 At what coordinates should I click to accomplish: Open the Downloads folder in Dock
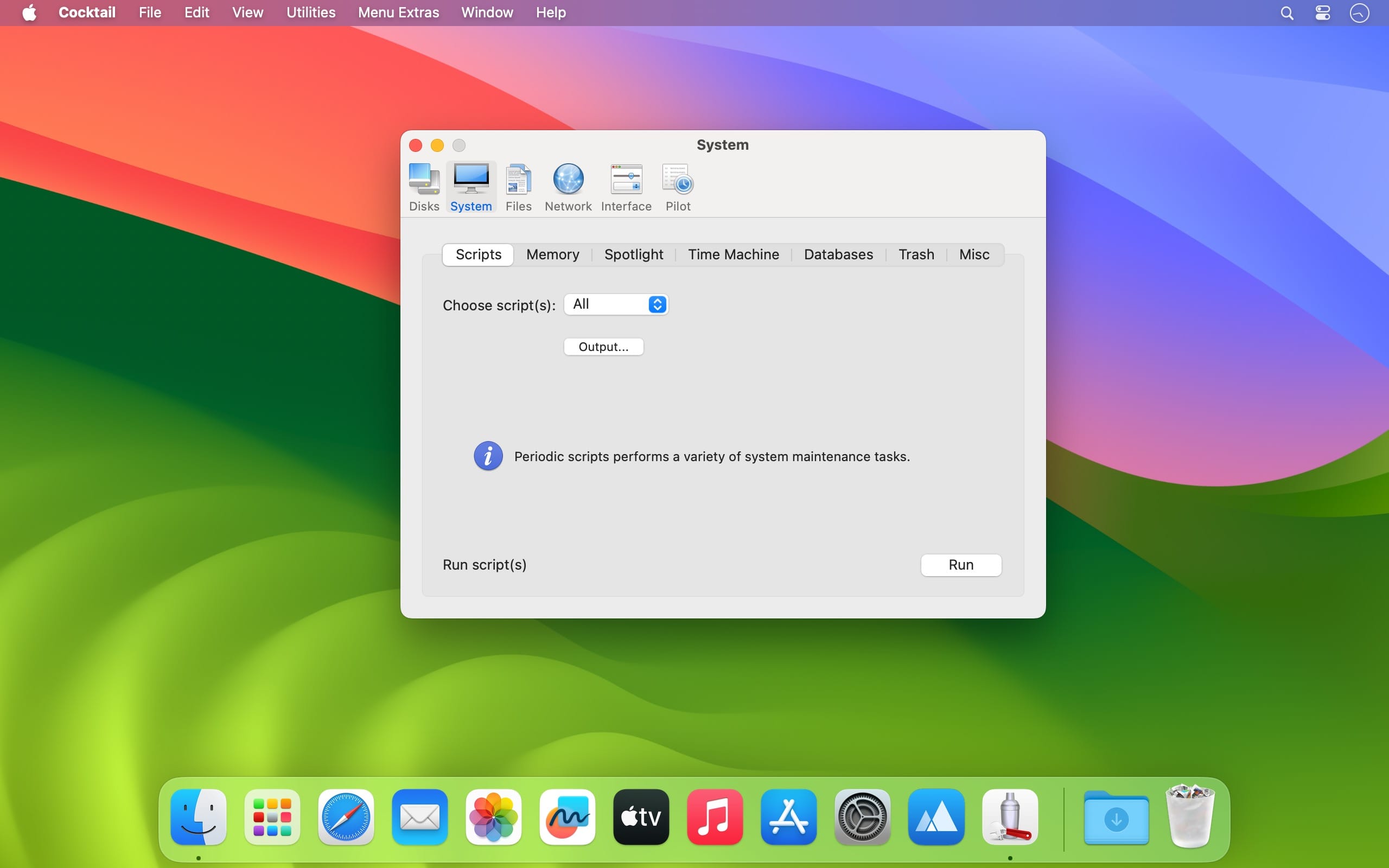click(x=1117, y=817)
